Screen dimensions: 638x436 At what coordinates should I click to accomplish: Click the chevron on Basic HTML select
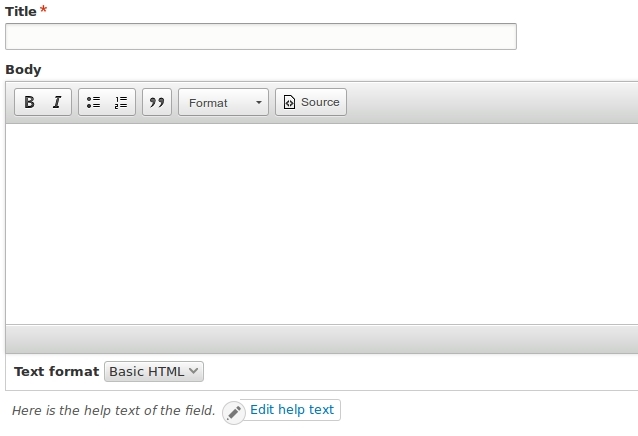(x=194, y=371)
